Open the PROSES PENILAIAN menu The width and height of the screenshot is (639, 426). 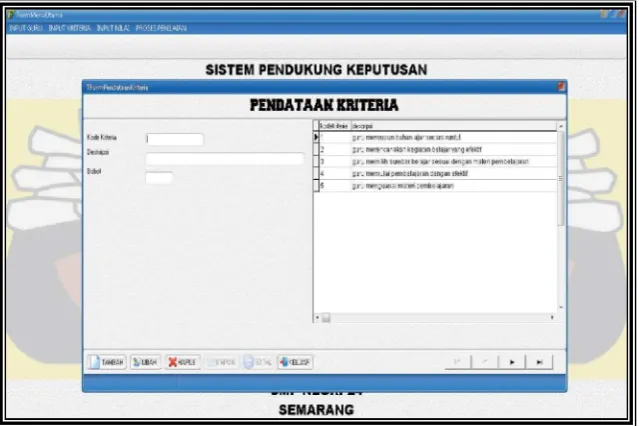click(x=161, y=28)
